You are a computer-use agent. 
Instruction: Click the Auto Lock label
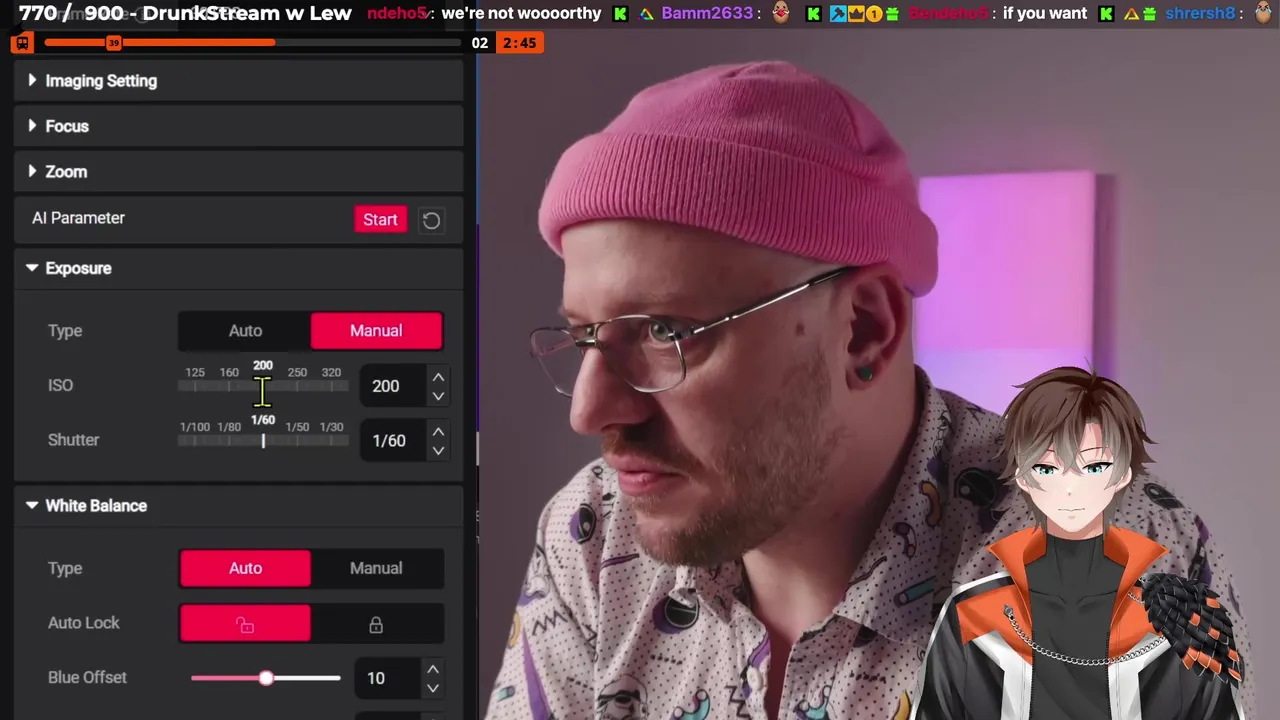pyautogui.click(x=84, y=623)
